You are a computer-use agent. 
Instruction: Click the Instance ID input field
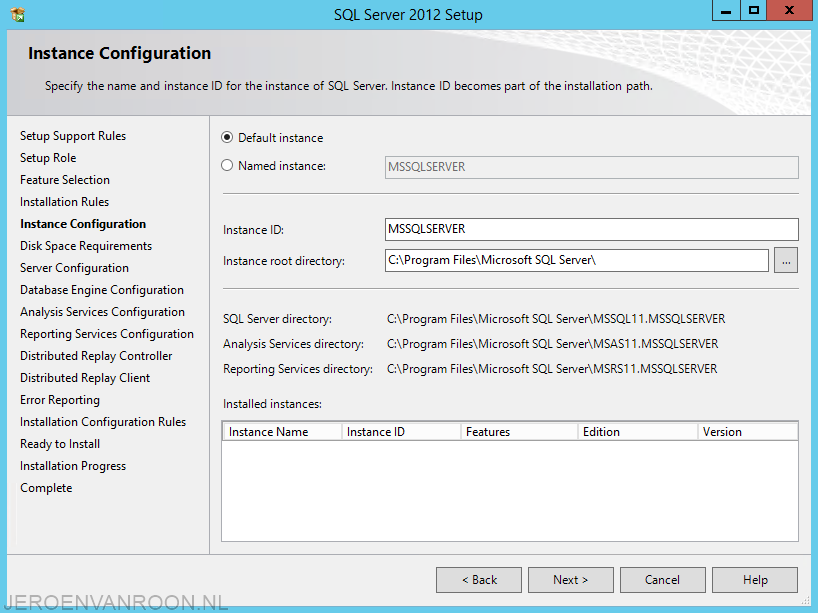[x=592, y=230]
